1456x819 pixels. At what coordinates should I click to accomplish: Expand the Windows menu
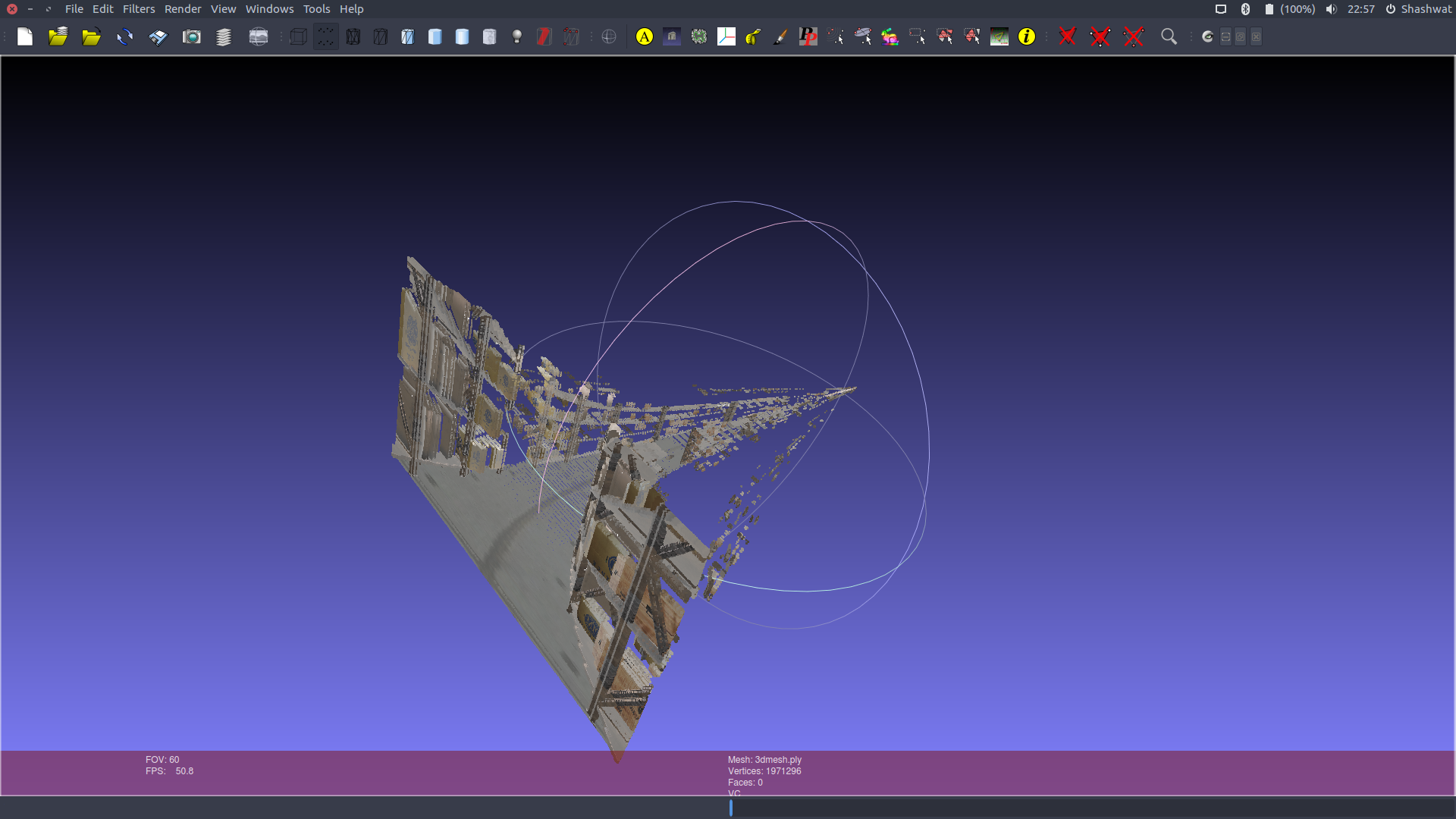[269, 9]
